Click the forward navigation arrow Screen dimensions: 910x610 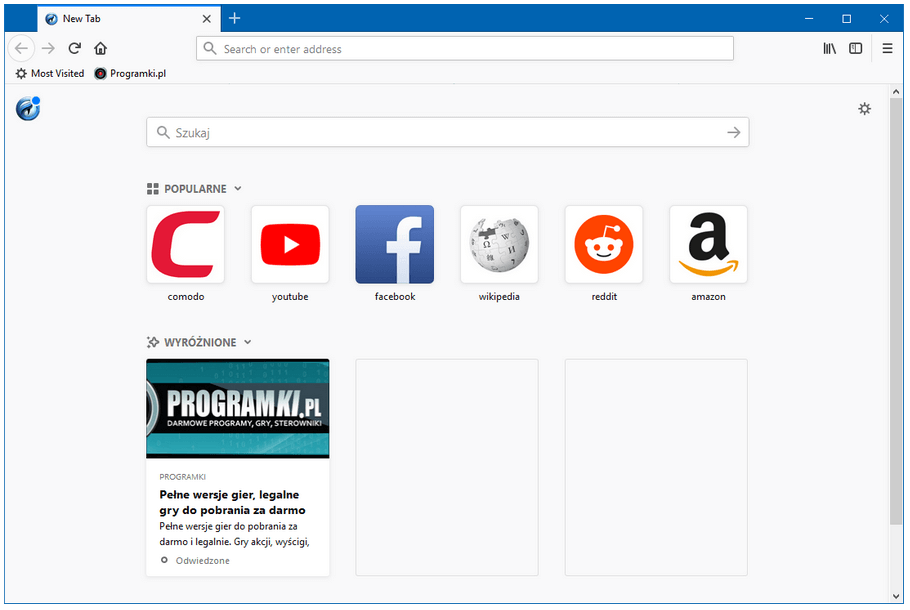coord(48,48)
